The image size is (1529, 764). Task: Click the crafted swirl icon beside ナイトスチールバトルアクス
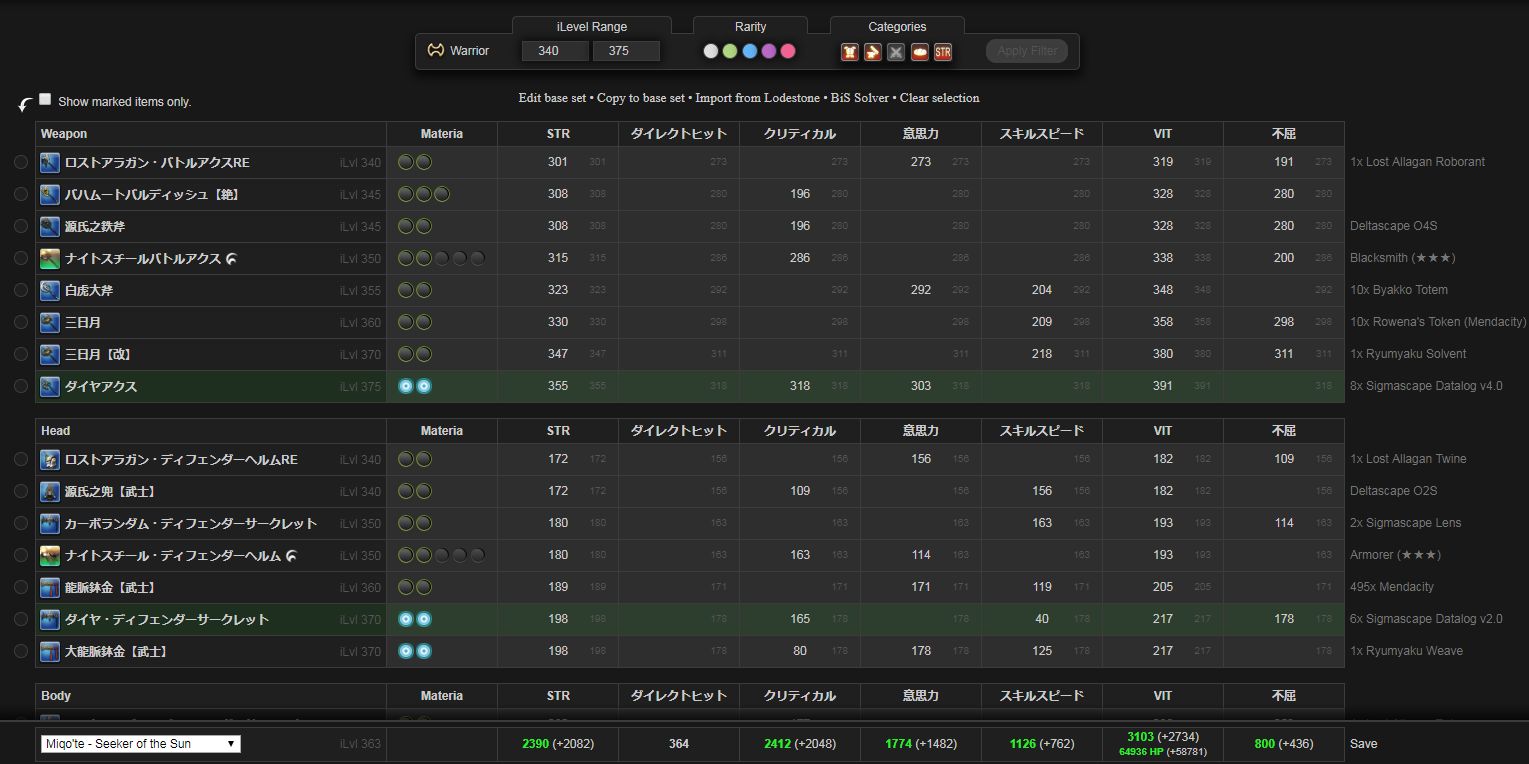tap(232, 259)
